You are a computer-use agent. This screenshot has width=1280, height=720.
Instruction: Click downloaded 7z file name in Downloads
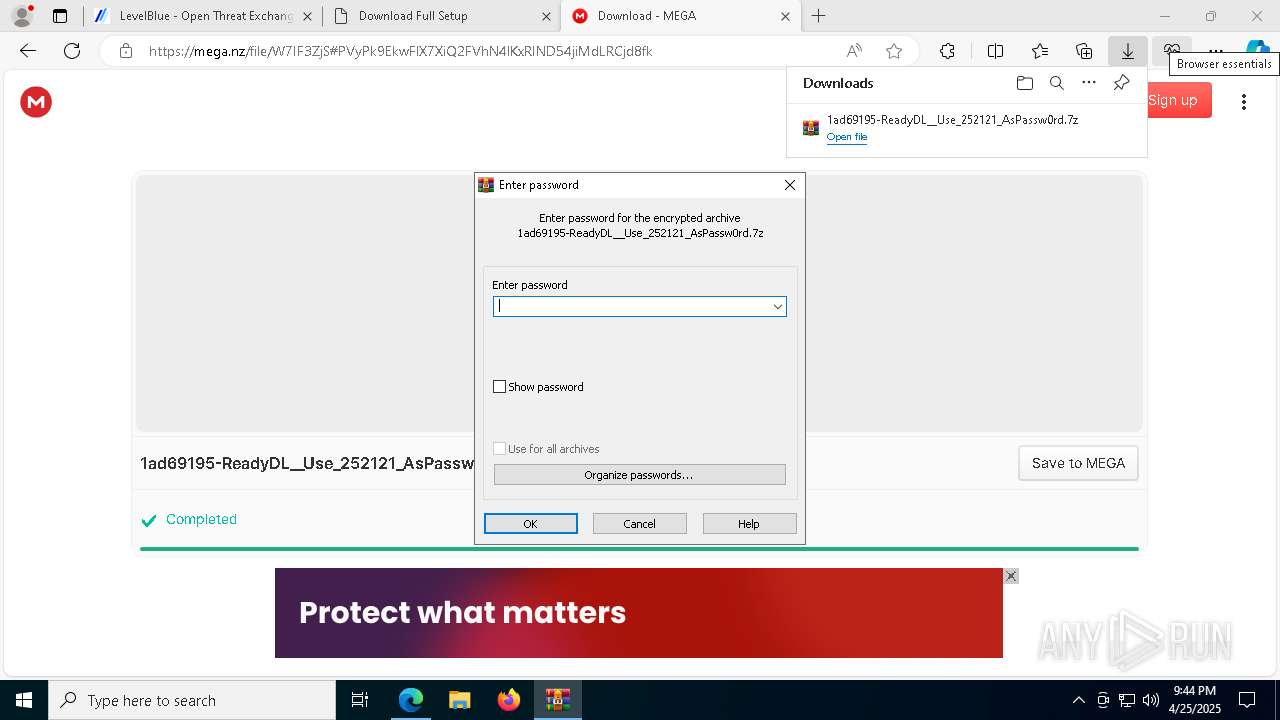coord(952,119)
